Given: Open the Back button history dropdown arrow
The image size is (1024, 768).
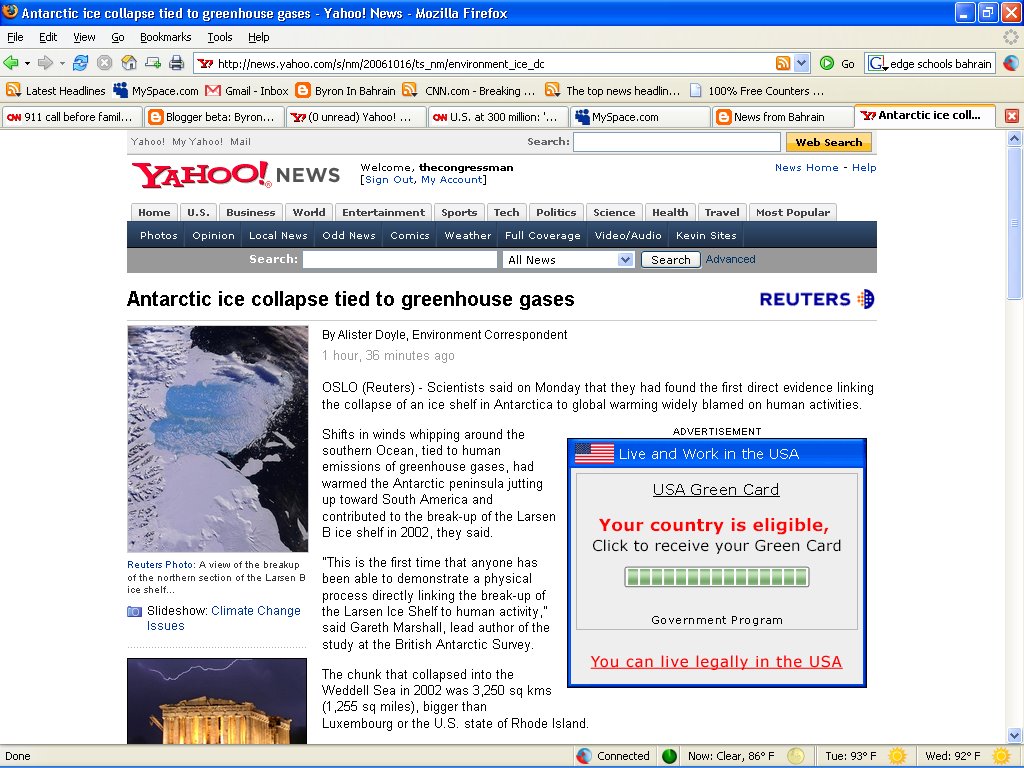Looking at the screenshot, I should [27, 63].
